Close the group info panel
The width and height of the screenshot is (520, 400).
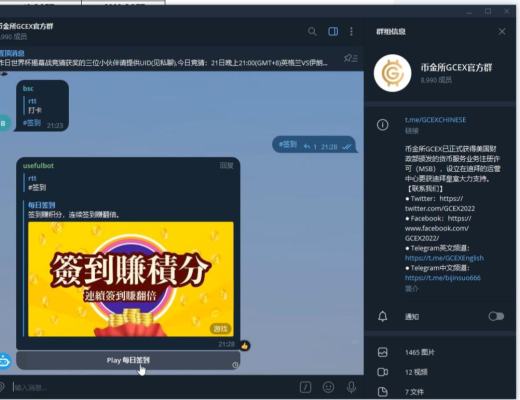(x=502, y=32)
